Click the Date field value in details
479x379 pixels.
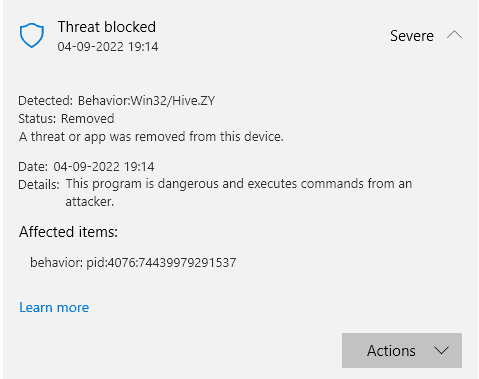[104, 167]
